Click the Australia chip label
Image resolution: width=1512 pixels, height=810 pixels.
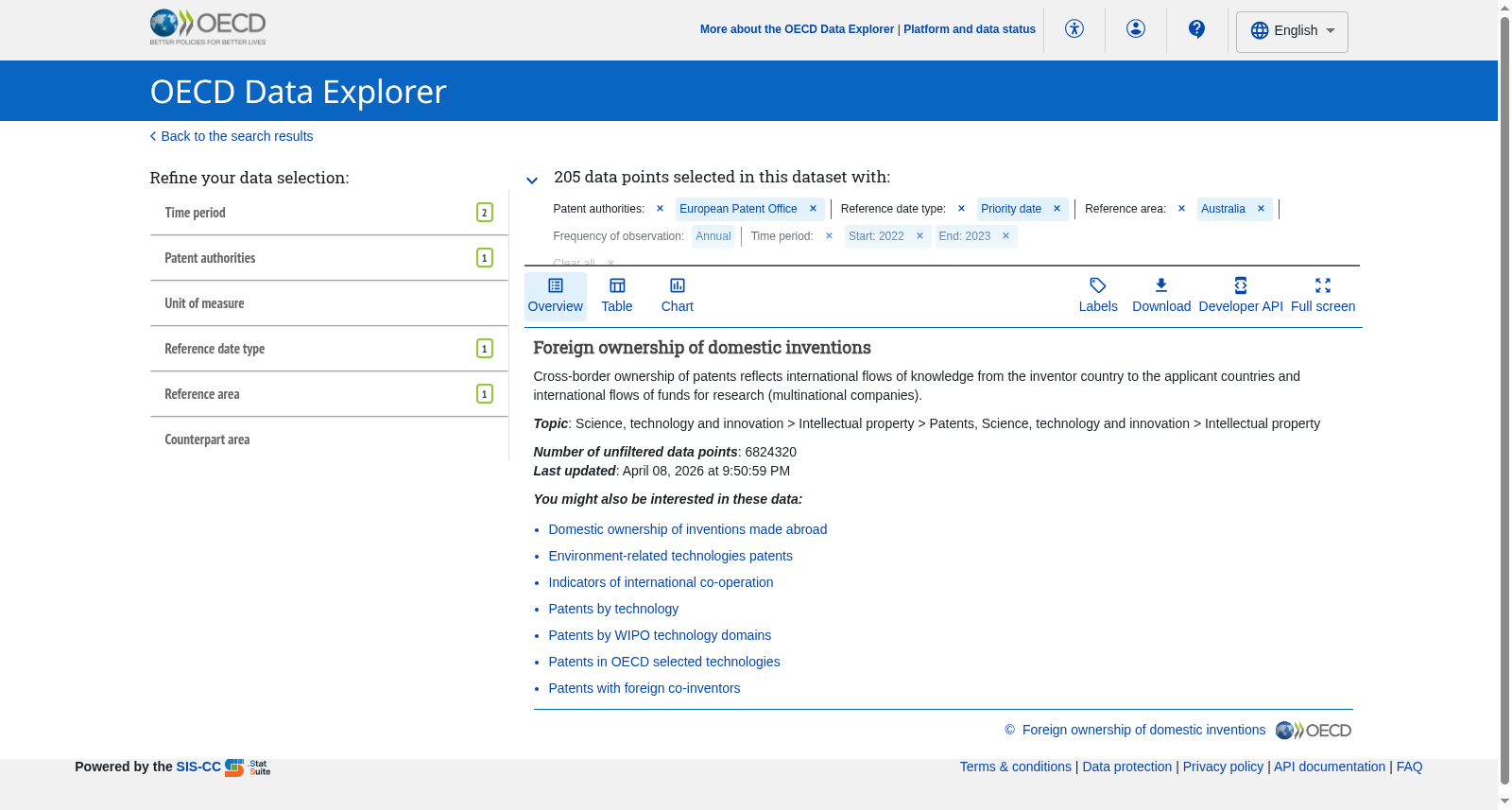1223,209
